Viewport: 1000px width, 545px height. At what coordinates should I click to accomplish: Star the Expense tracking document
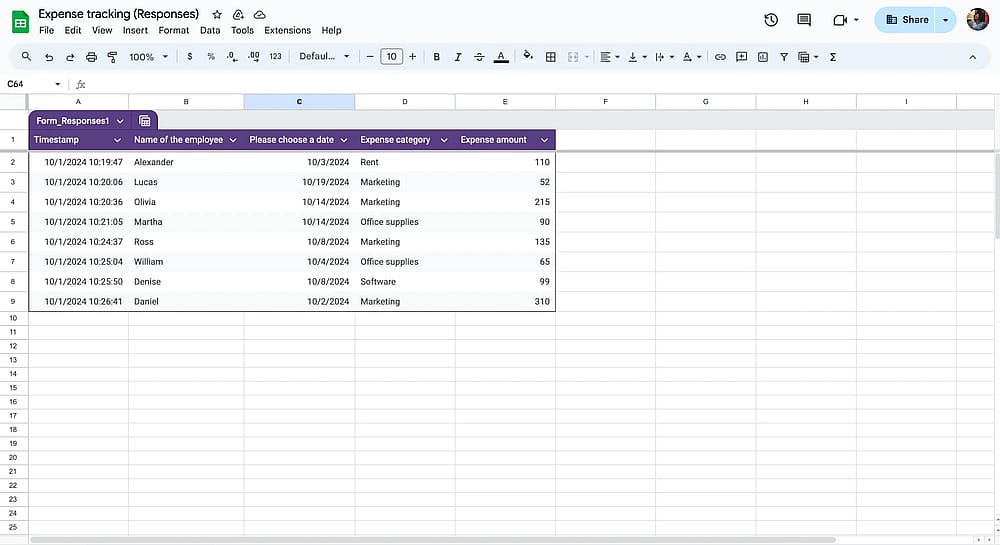click(x=217, y=14)
